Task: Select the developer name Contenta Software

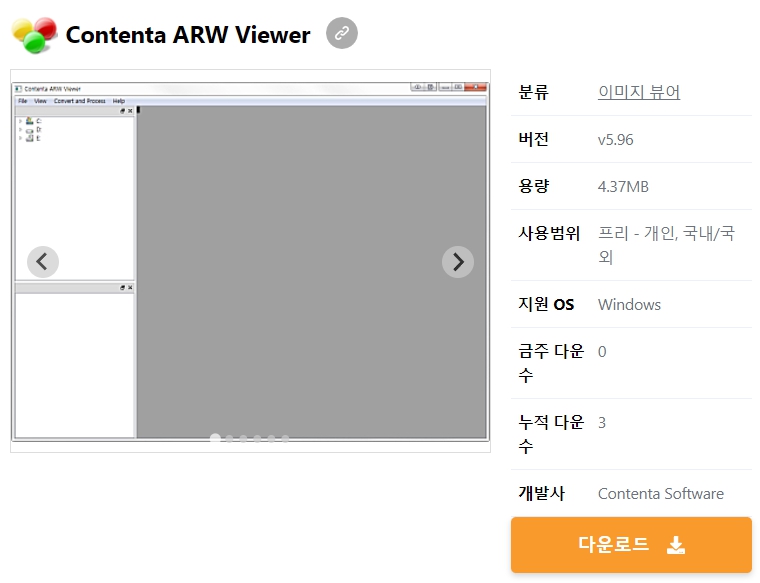Action: click(x=661, y=494)
